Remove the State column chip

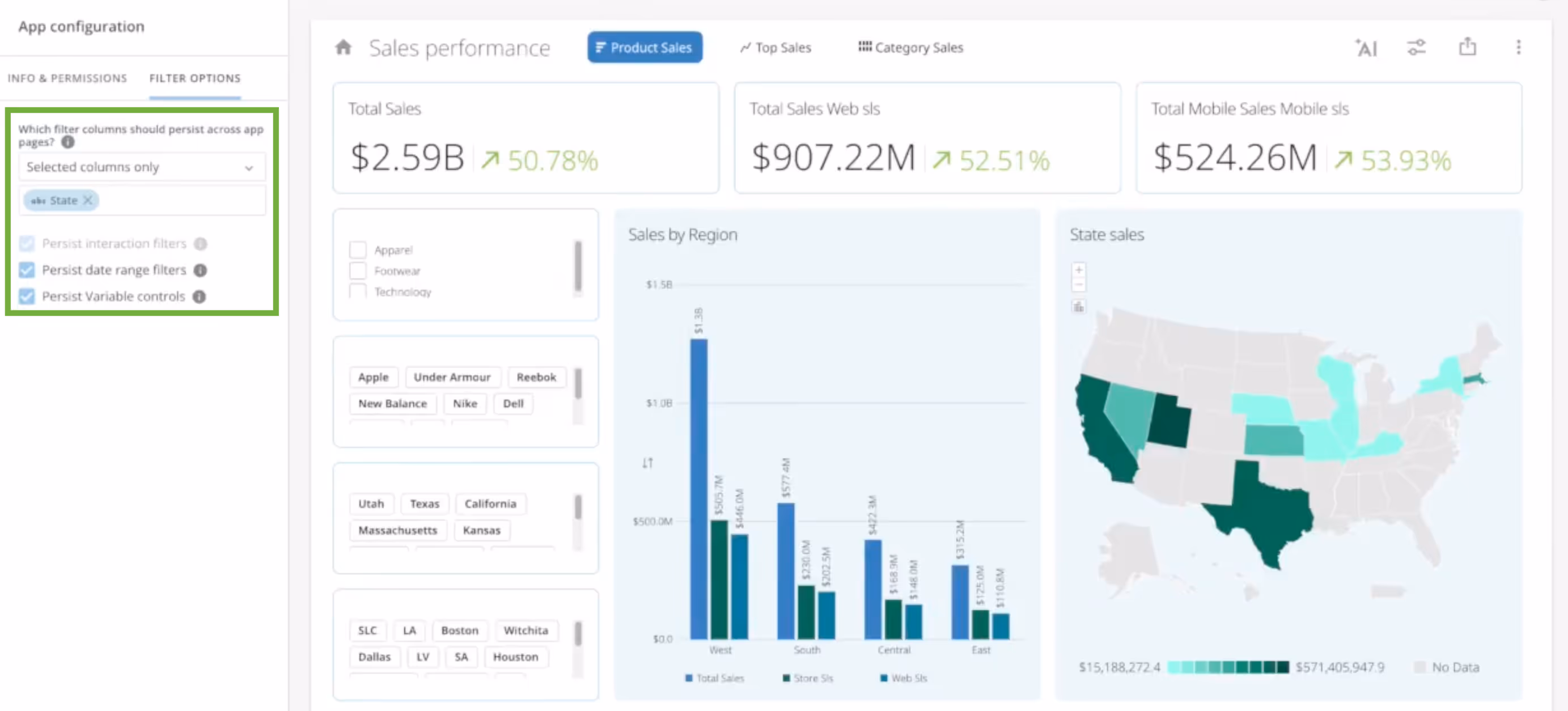[88, 200]
